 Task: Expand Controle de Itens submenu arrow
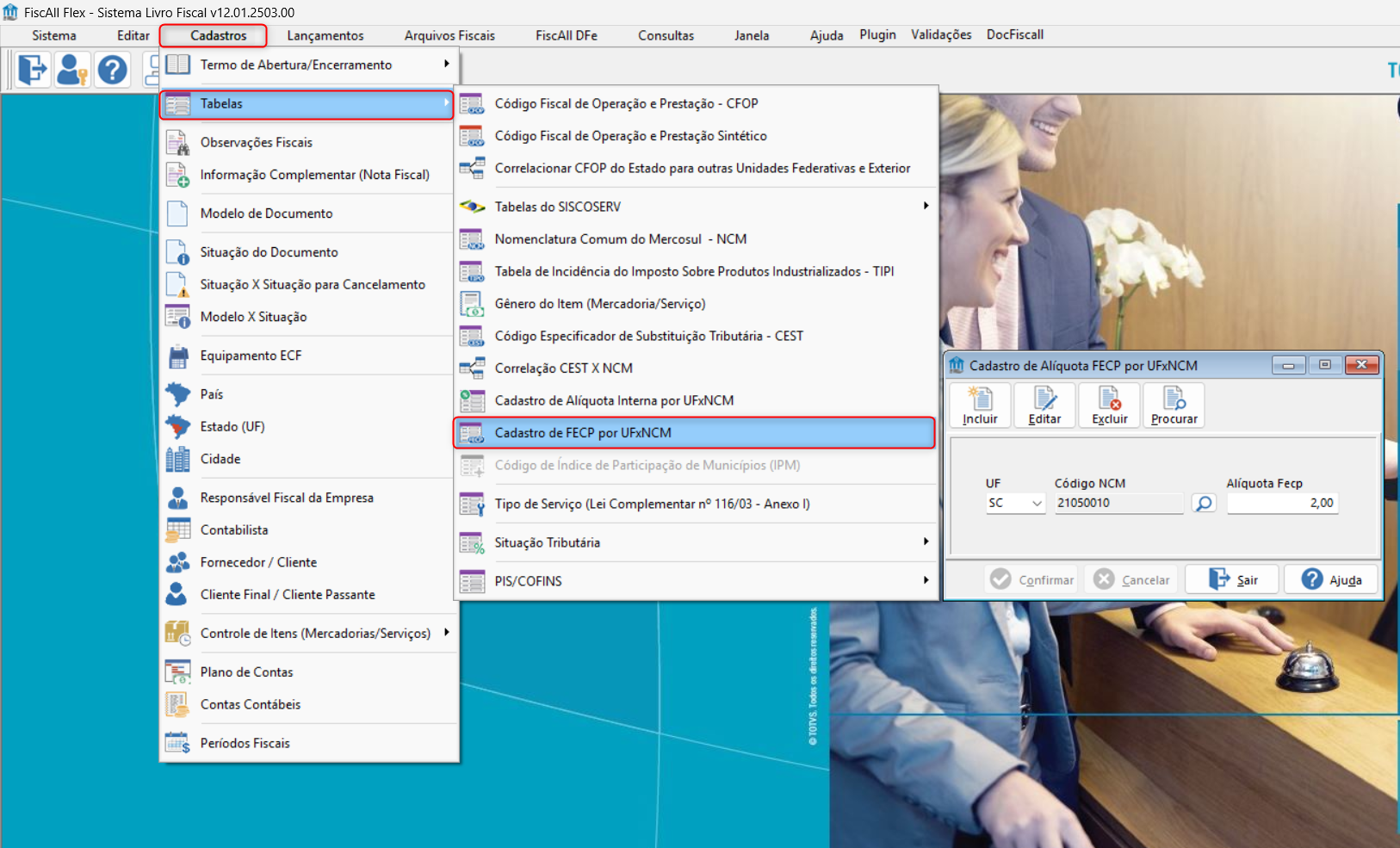click(447, 633)
